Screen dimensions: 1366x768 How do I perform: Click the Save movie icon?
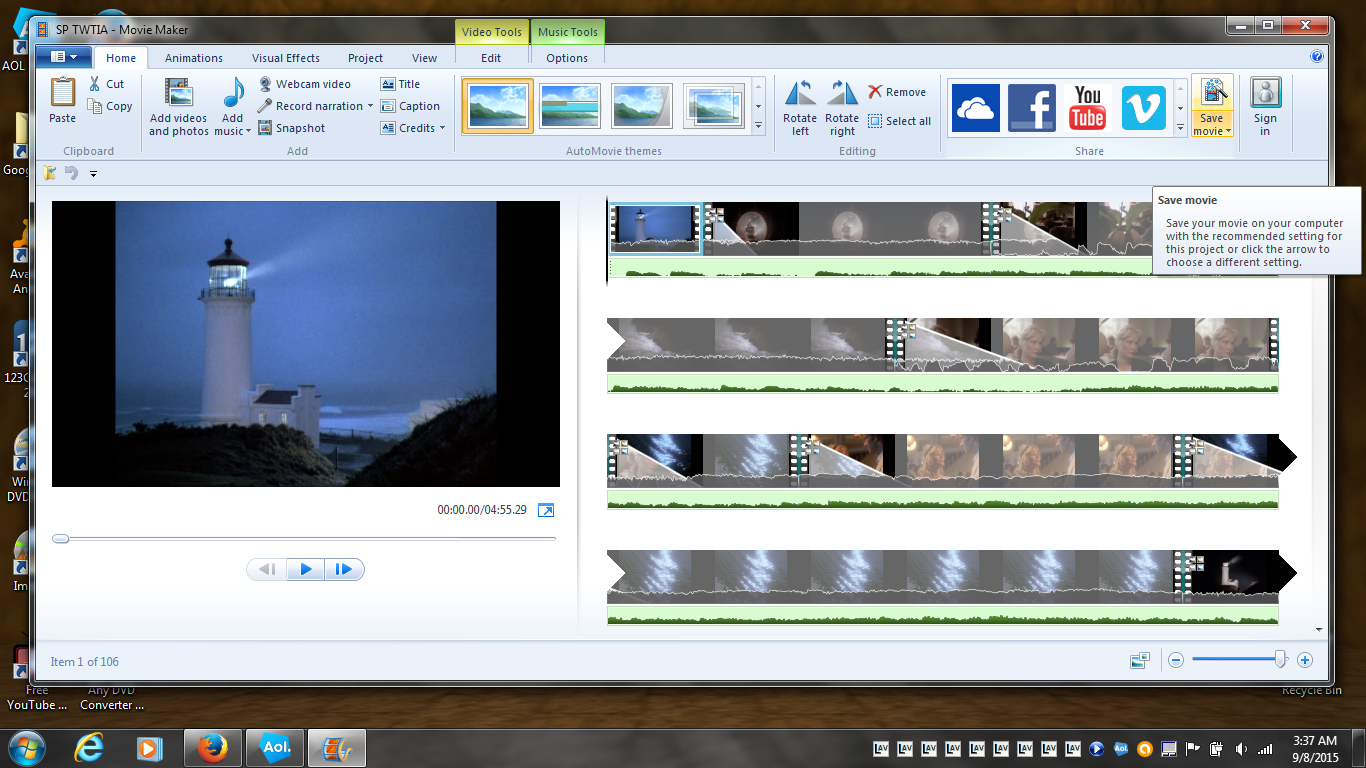click(x=1212, y=93)
